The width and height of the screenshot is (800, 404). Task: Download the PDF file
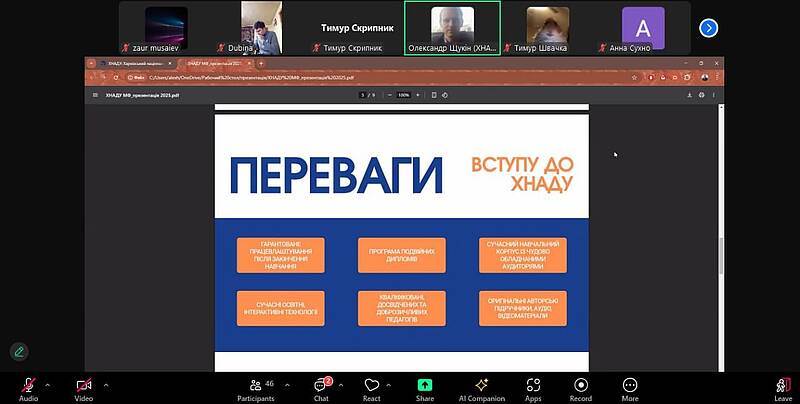pyautogui.click(x=689, y=95)
